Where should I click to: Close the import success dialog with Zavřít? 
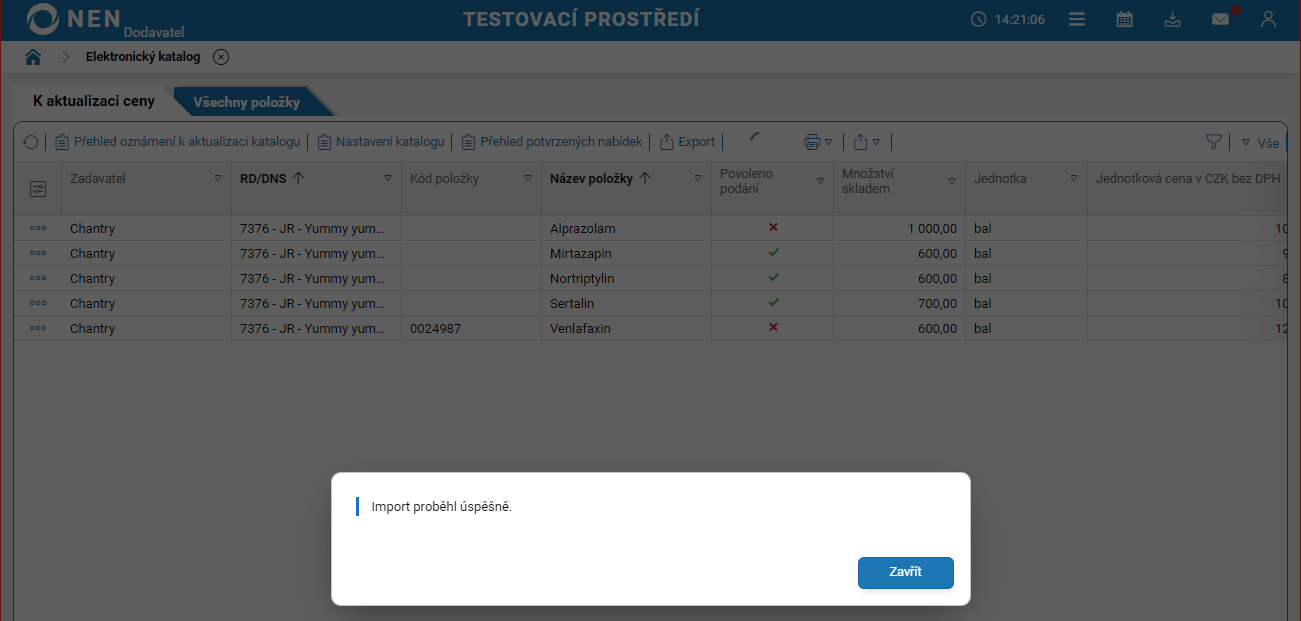click(905, 572)
